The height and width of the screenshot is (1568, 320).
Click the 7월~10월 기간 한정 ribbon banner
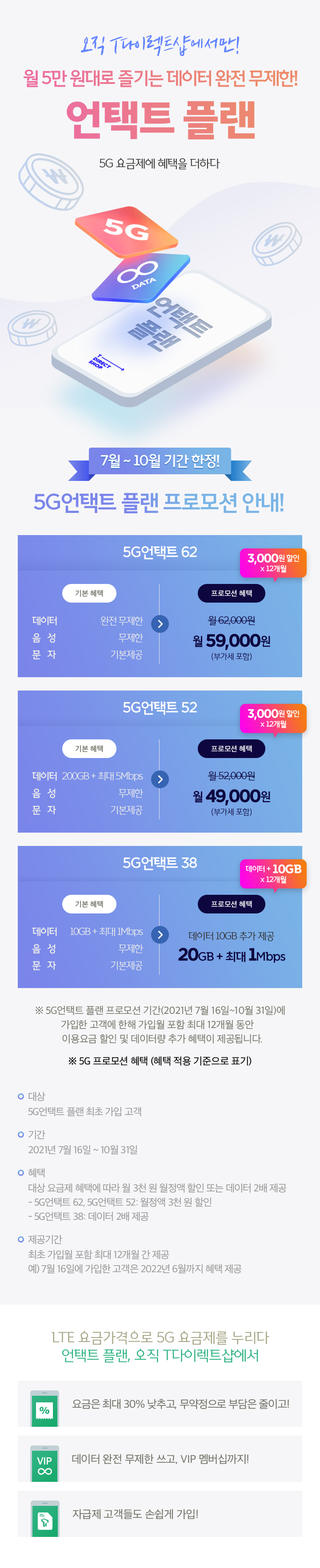160,461
